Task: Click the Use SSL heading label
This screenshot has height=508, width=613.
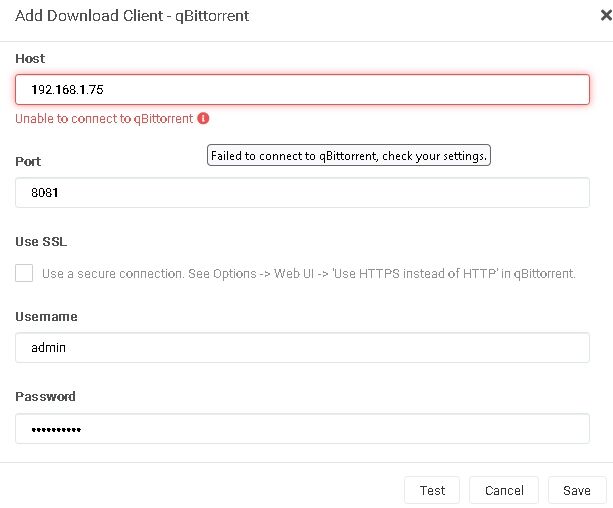Action: [x=41, y=242]
